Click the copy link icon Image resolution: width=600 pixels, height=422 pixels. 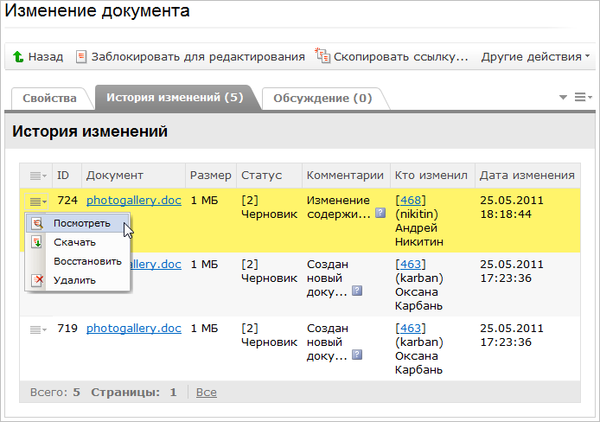click(x=322, y=57)
